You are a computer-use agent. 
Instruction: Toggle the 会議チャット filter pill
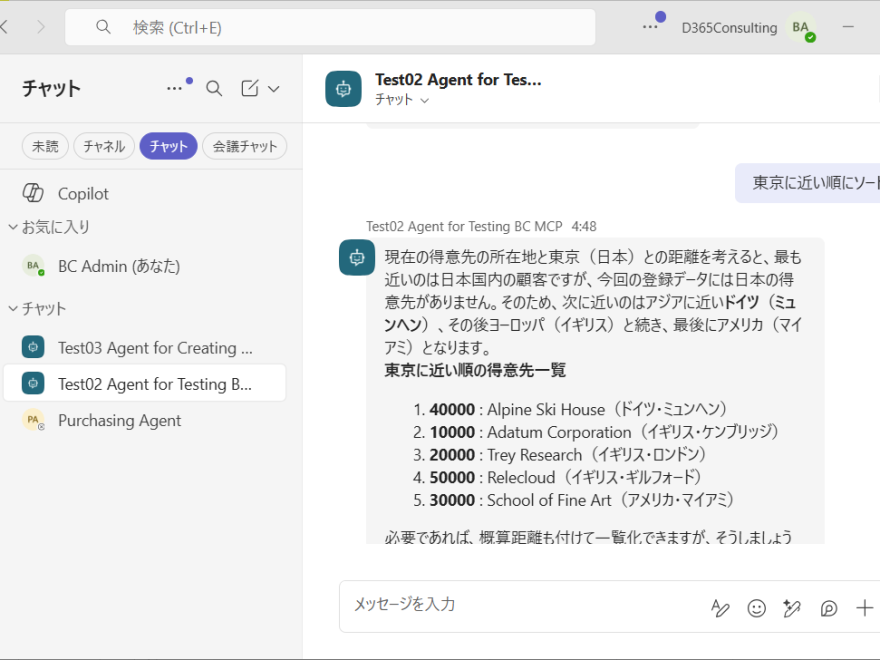(244, 146)
